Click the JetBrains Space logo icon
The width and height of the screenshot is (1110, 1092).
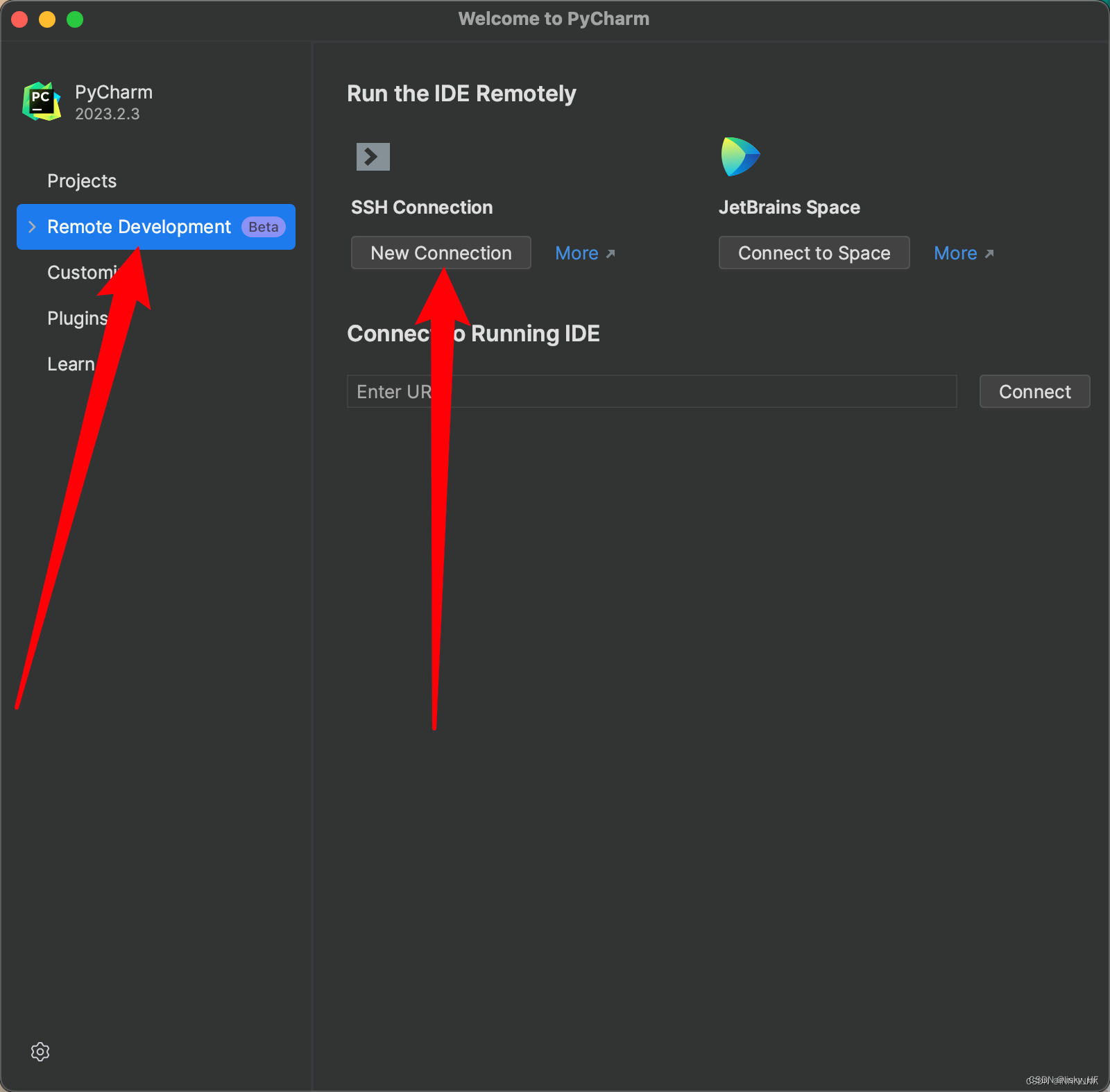(x=740, y=155)
